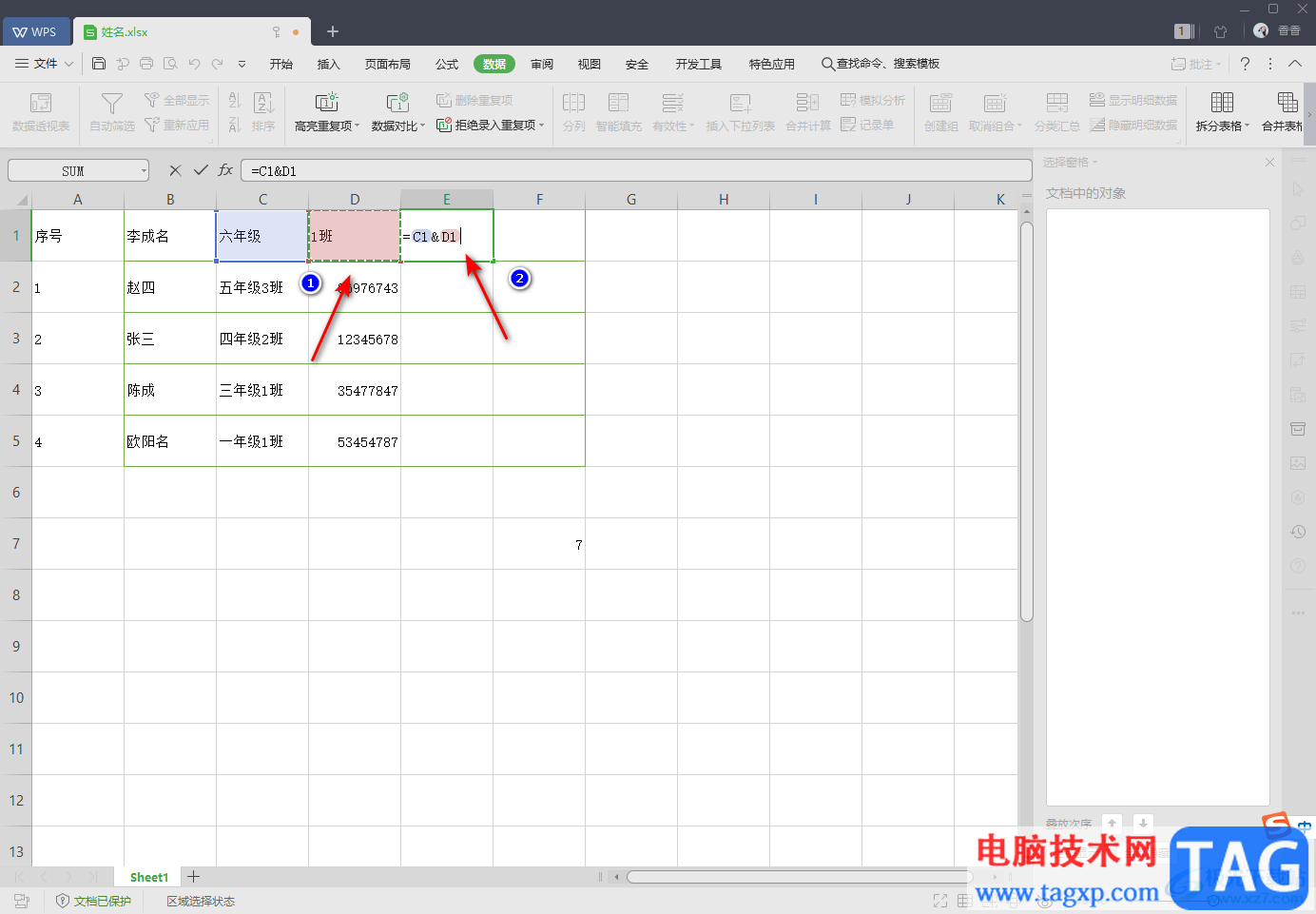Open the 数据透视表 pivot table tool
The width and height of the screenshot is (1316, 914).
point(41,111)
